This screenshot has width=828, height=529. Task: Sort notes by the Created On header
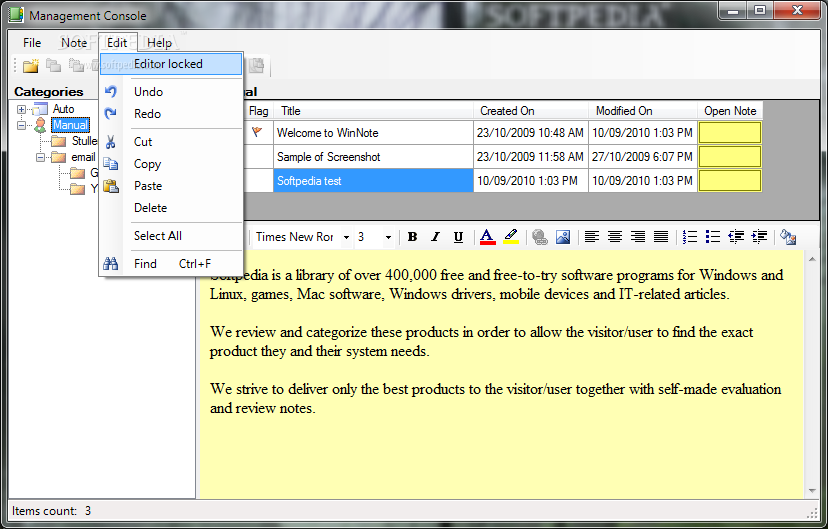(x=531, y=111)
